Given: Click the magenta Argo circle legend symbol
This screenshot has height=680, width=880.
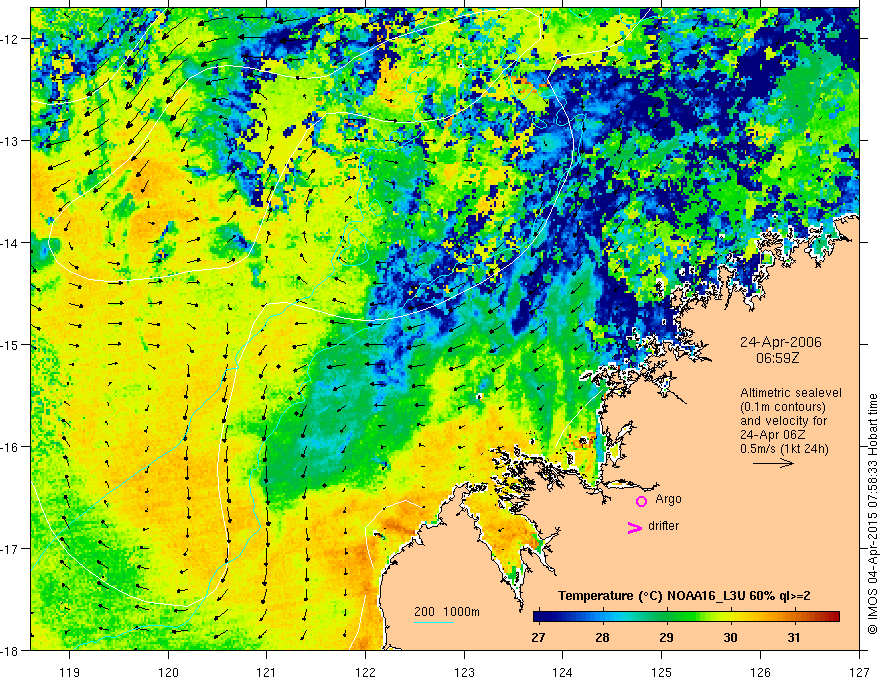Looking at the screenshot, I should tap(641, 501).
